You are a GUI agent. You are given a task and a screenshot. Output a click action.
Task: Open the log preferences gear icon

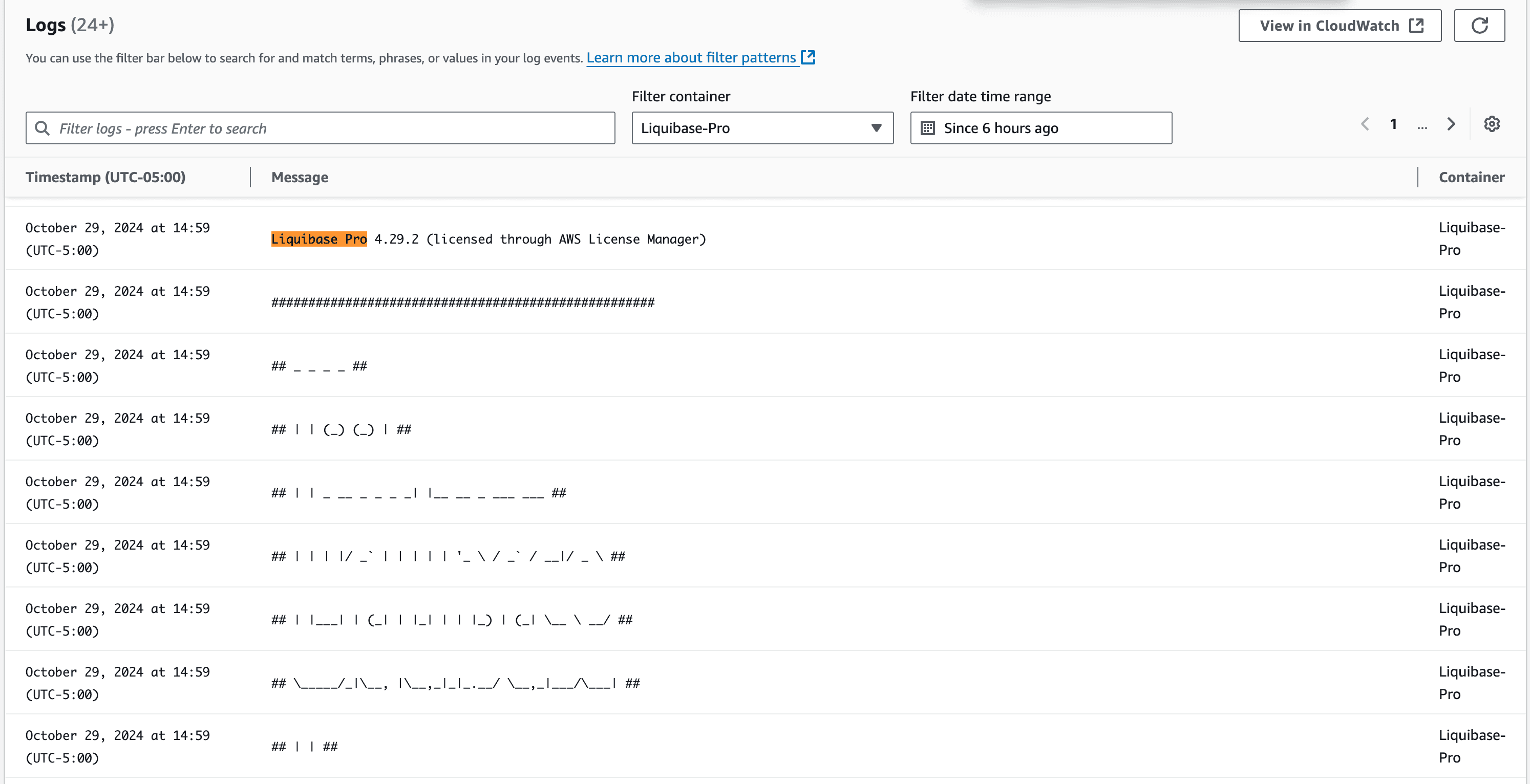tap(1492, 124)
